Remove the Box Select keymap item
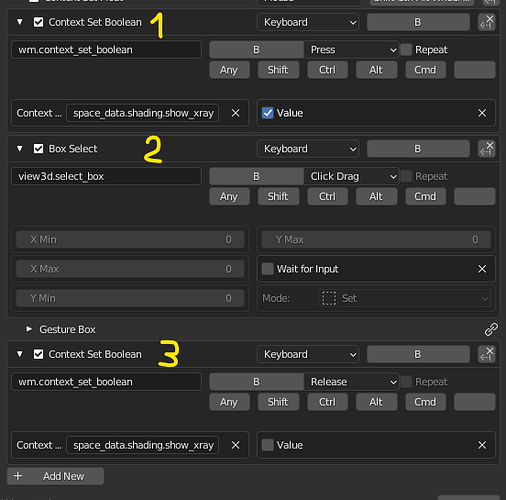Screen dimensions: 506x500 pos(486,149)
